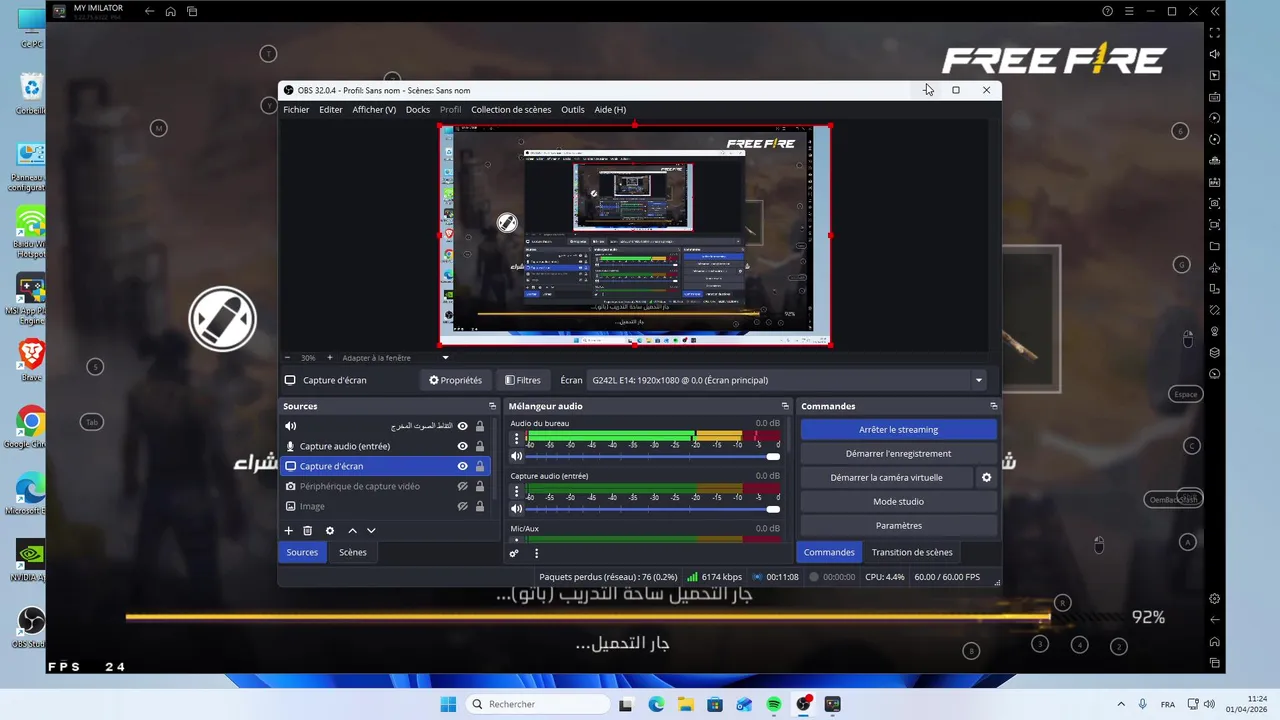Open OBS Studio desktop shortcut
The image size is (1280, 720).
click(x=30, y=626)
